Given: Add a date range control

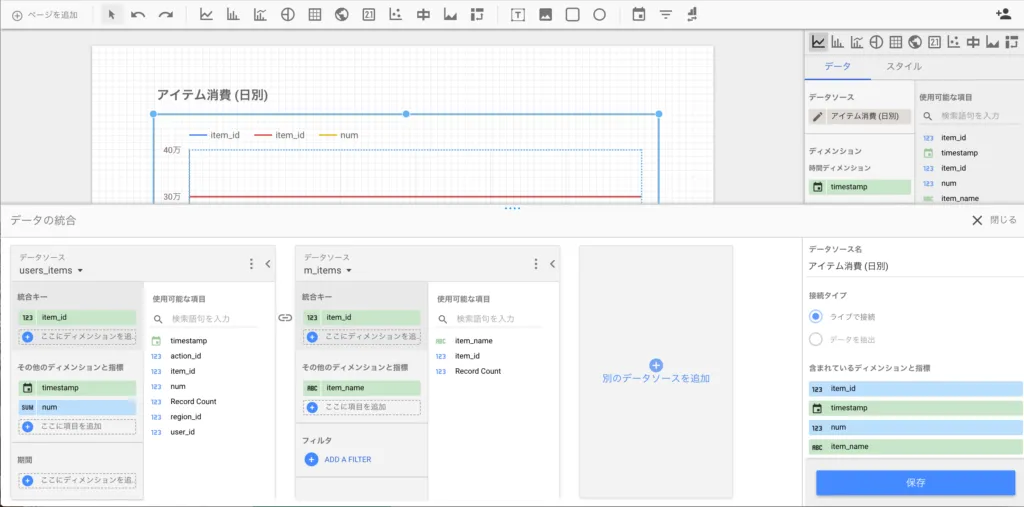Looking at the screenshot, I should [639, 14].
